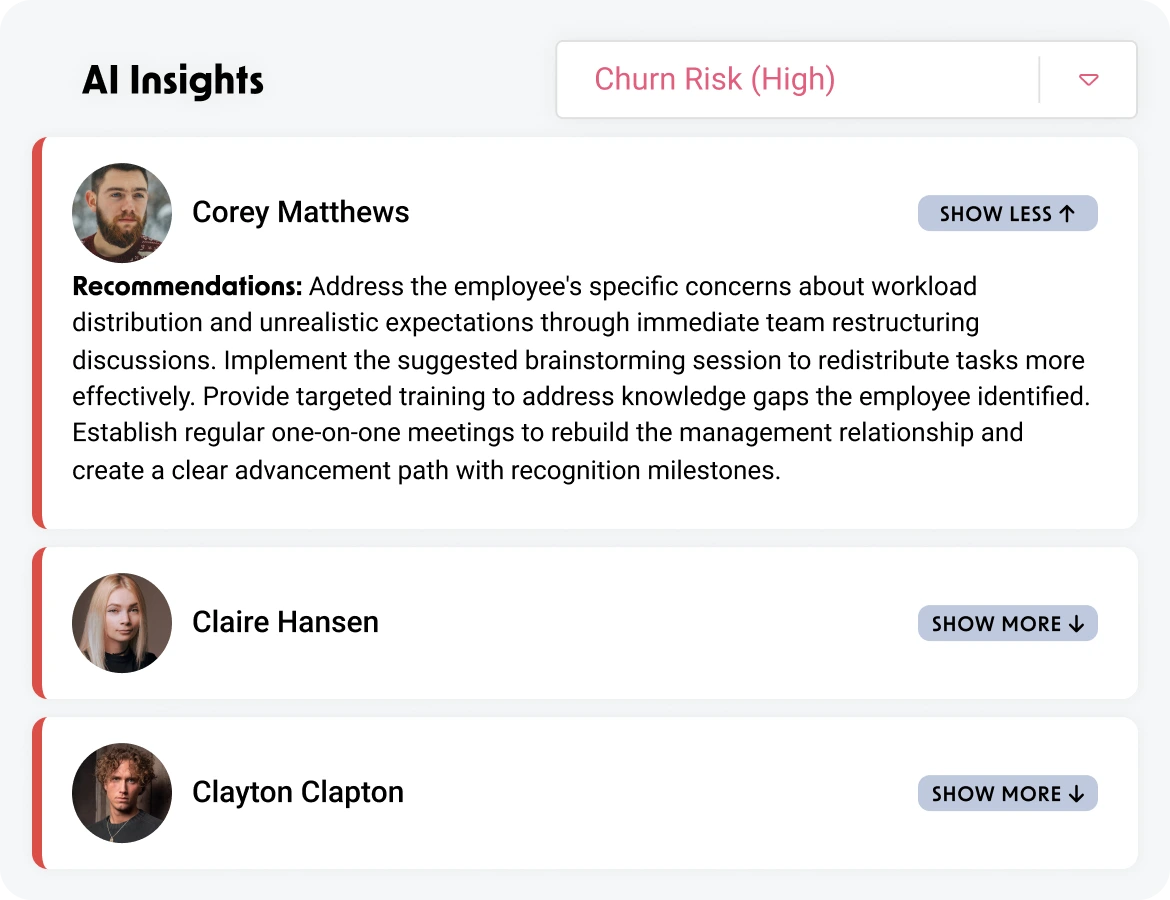This screenshot has height=900, width=1170.
Task: Click the downward arrow icon beside Claire's Show More
Action: click(1076, 623)
